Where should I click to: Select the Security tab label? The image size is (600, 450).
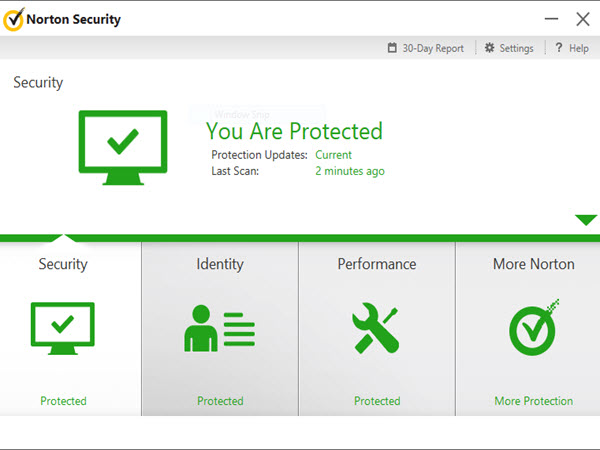[63, 264]
